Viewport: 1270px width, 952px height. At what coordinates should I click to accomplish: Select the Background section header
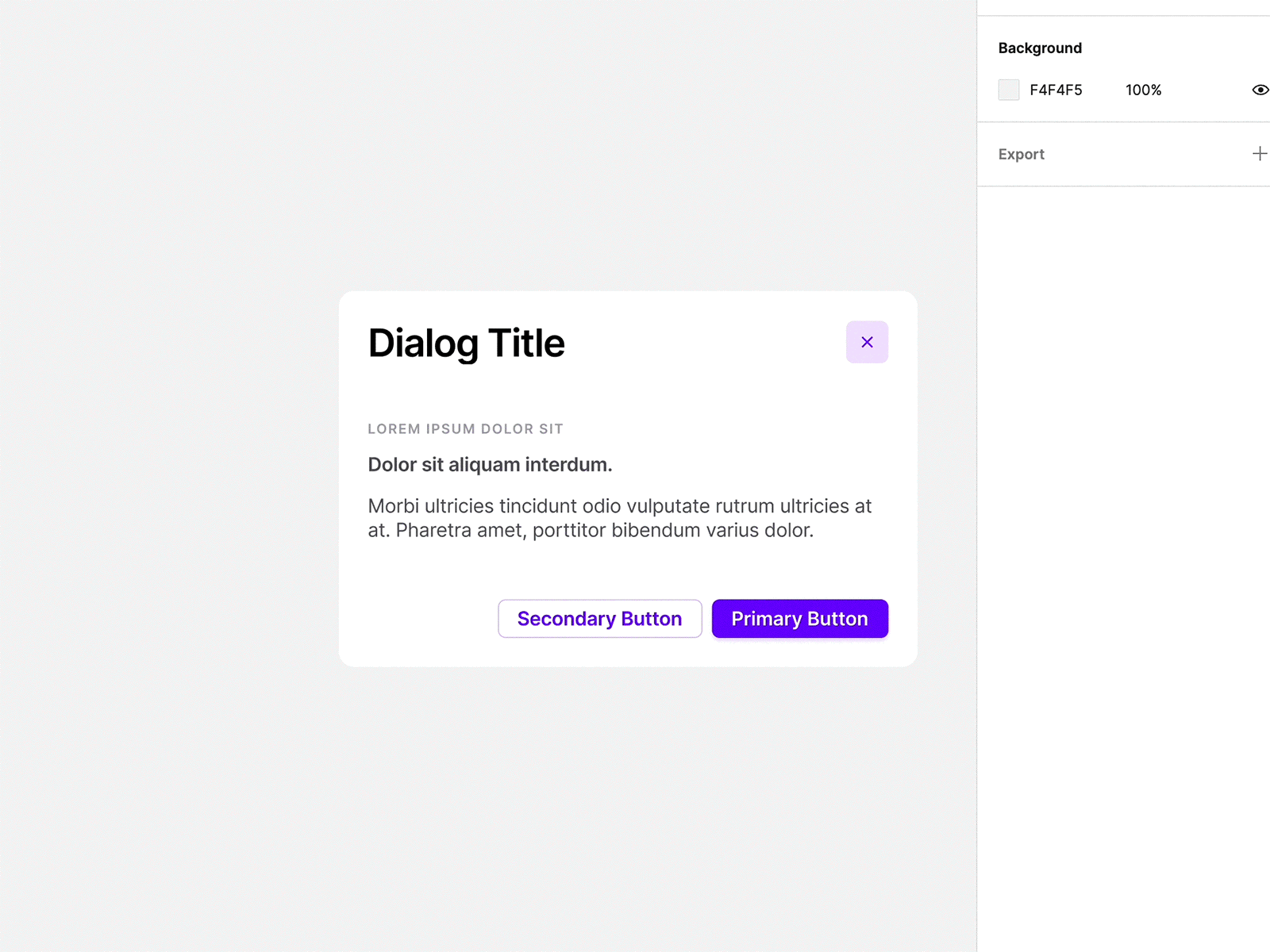click(x=1039, y=48)
